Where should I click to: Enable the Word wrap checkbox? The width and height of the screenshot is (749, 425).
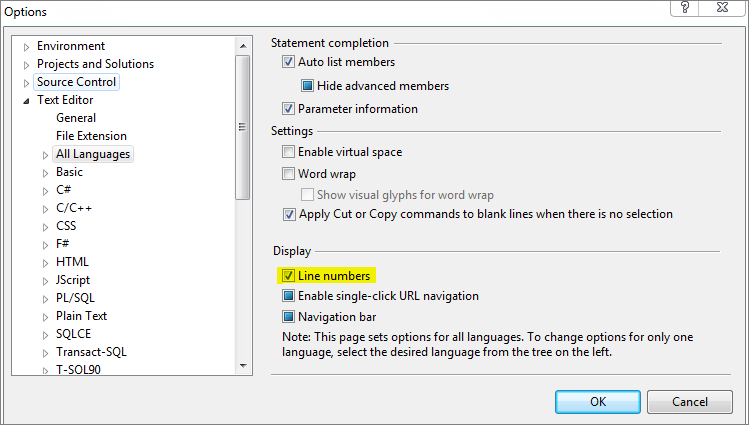(288, 174)
